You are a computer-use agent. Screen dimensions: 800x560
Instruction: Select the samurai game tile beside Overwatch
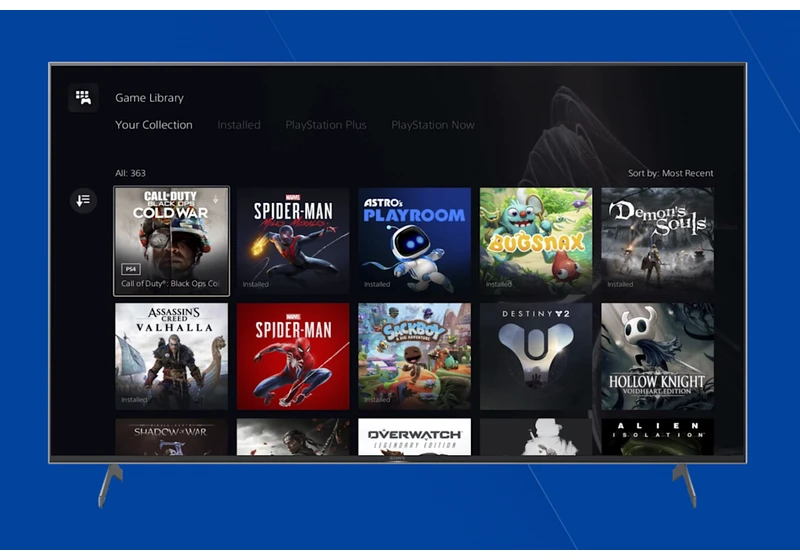293,437
